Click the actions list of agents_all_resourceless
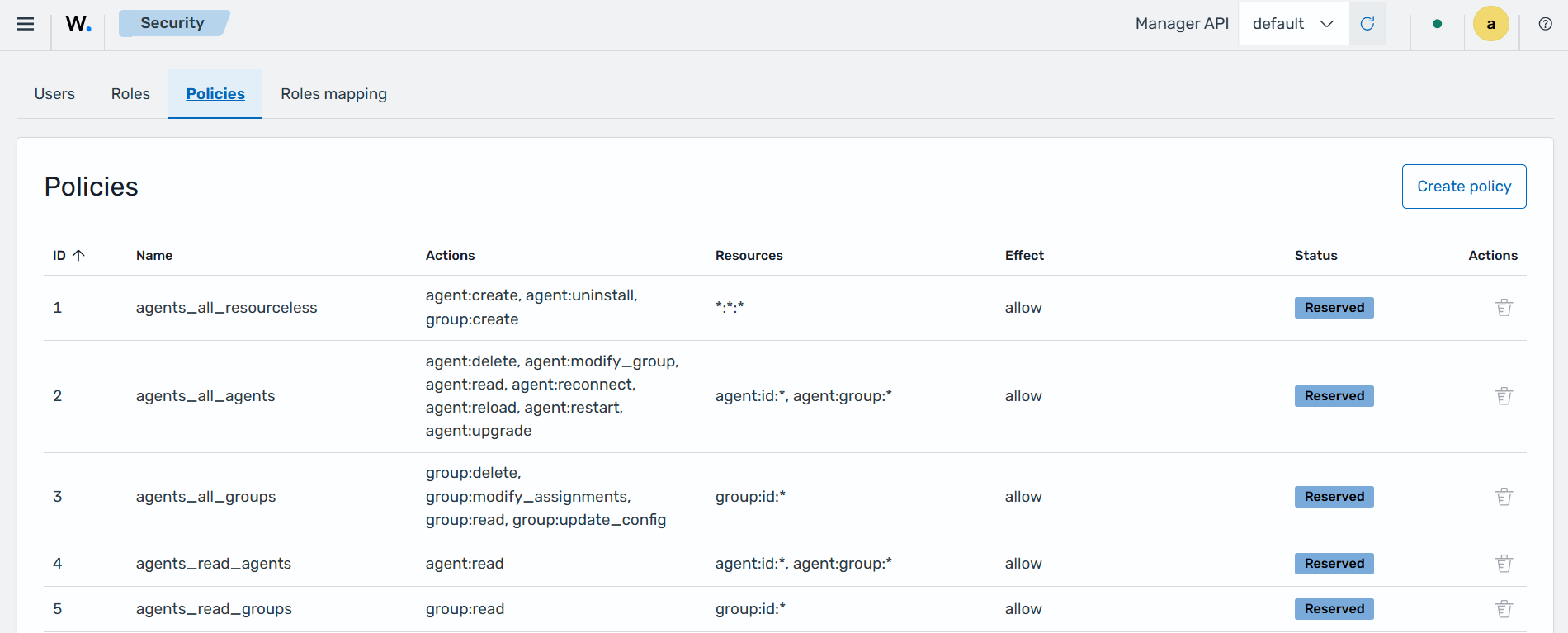The height and width of the screenshot is (633, 1568). point(531,308)
